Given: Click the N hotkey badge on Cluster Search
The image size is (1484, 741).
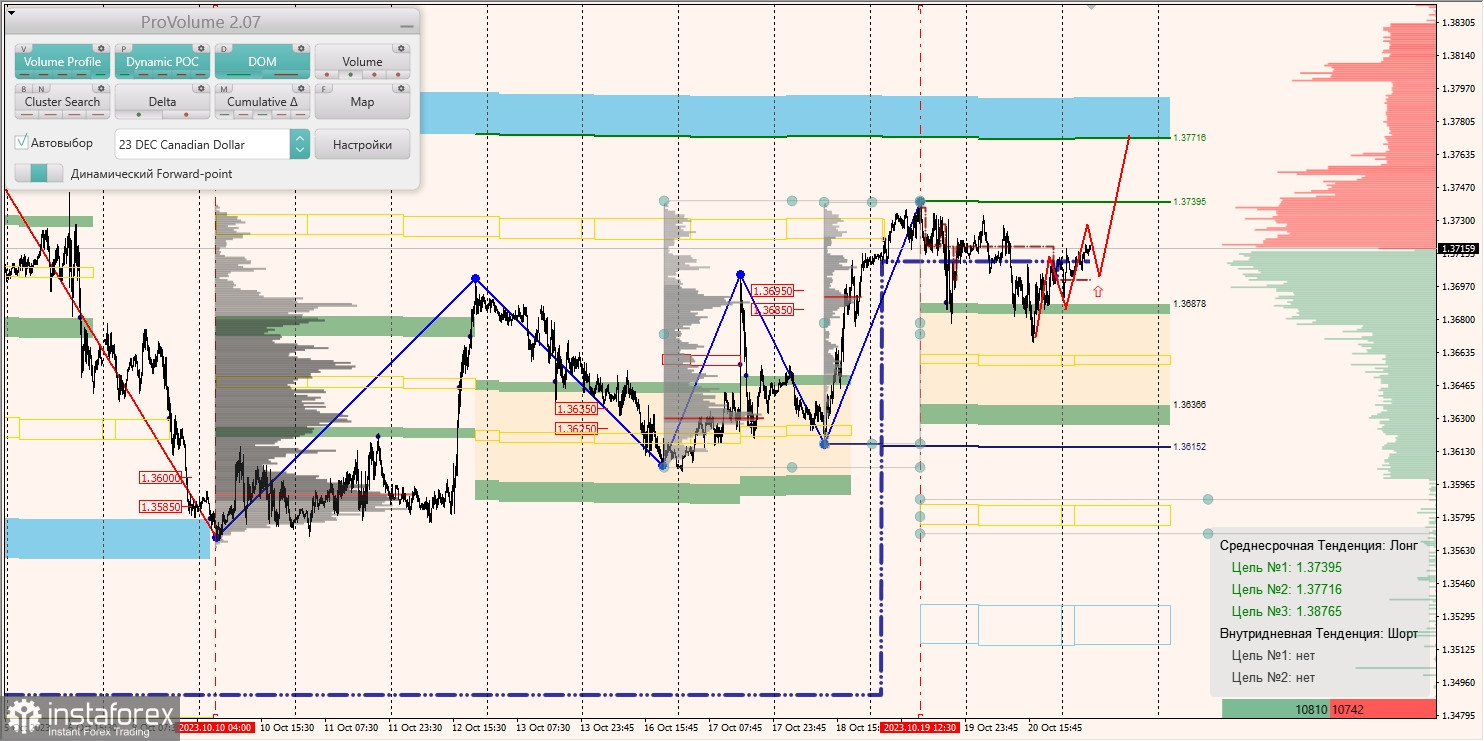Looking at the screenshot, I should point(40,88).
